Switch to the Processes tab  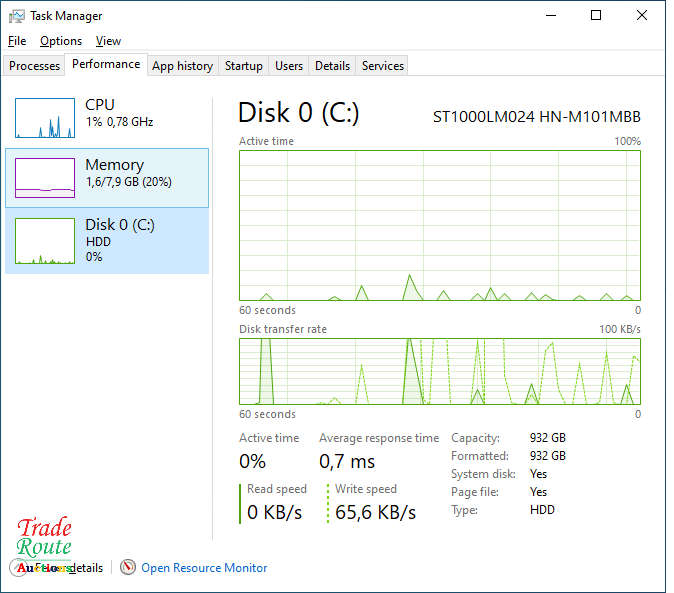point(35,66)
